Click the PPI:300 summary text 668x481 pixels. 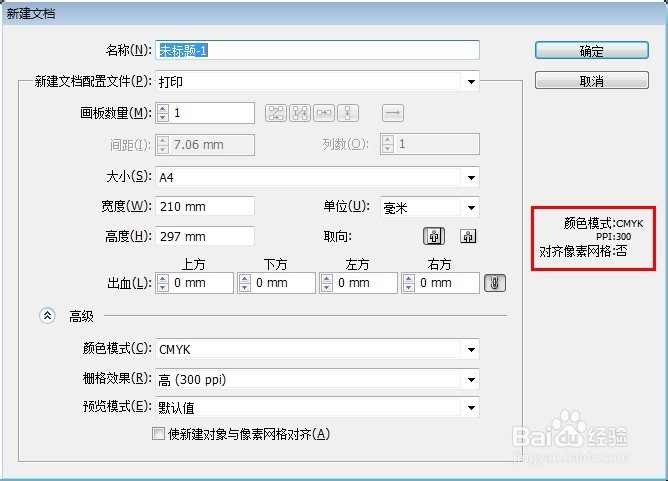613,236
